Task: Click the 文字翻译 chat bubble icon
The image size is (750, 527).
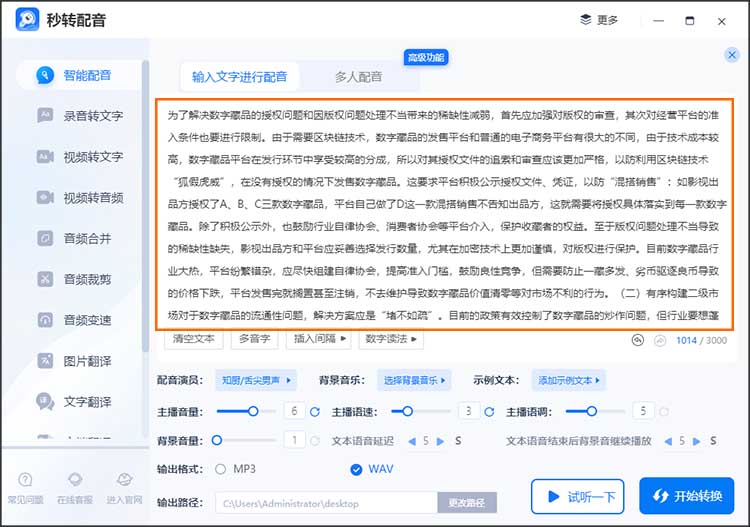Action: coord(45,402)
